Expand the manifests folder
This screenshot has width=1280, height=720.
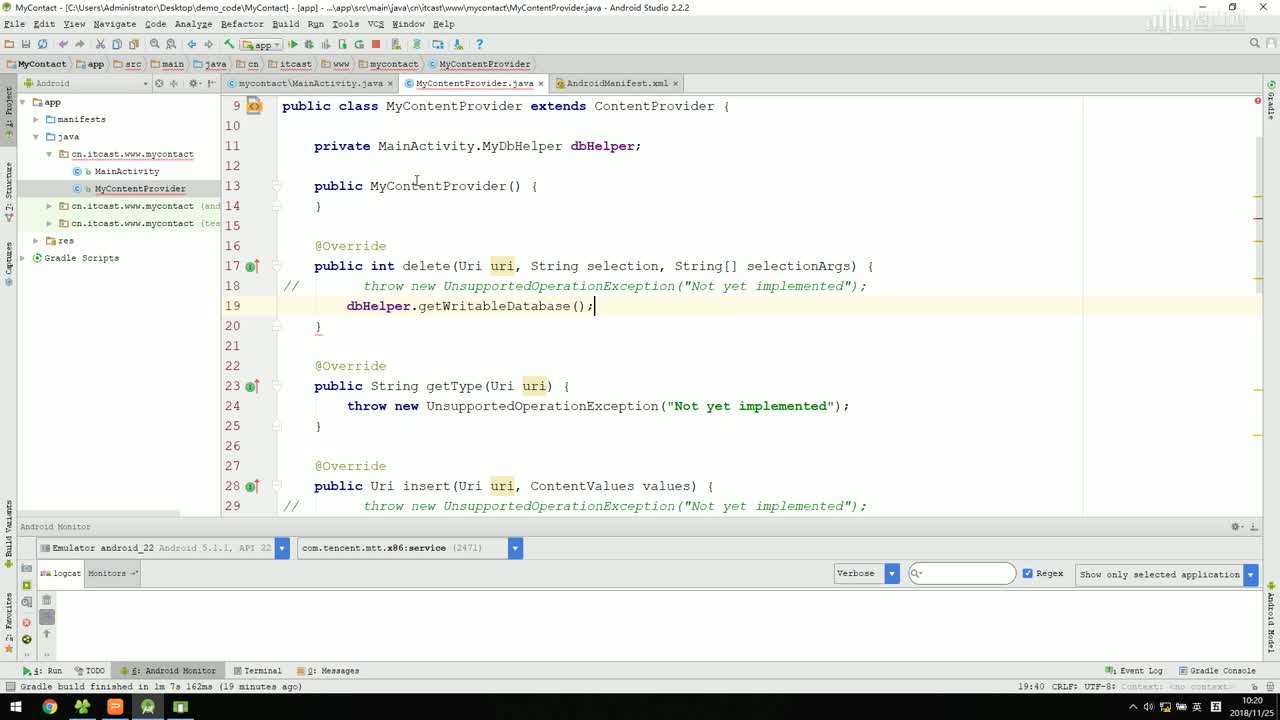pos(36,119)
